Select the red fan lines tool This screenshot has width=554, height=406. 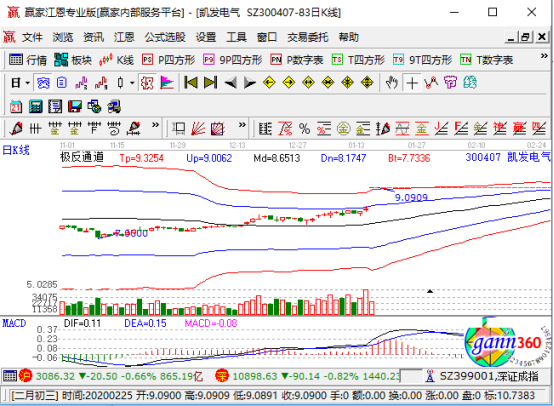coord(198,129)
